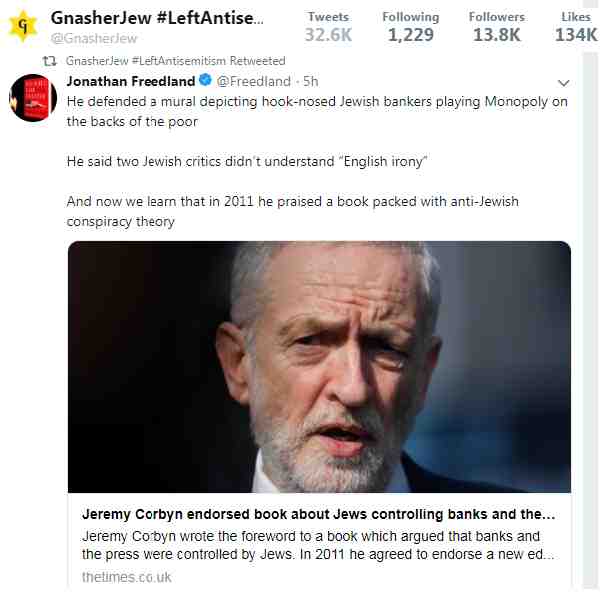
Task: Open the Following count tab
Action: pyautogui.click(x=410, y=27)
